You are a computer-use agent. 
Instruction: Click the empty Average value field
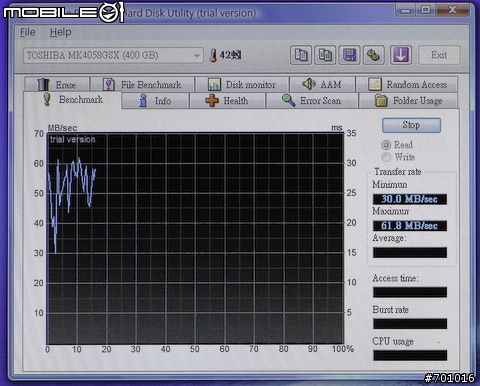410,252
